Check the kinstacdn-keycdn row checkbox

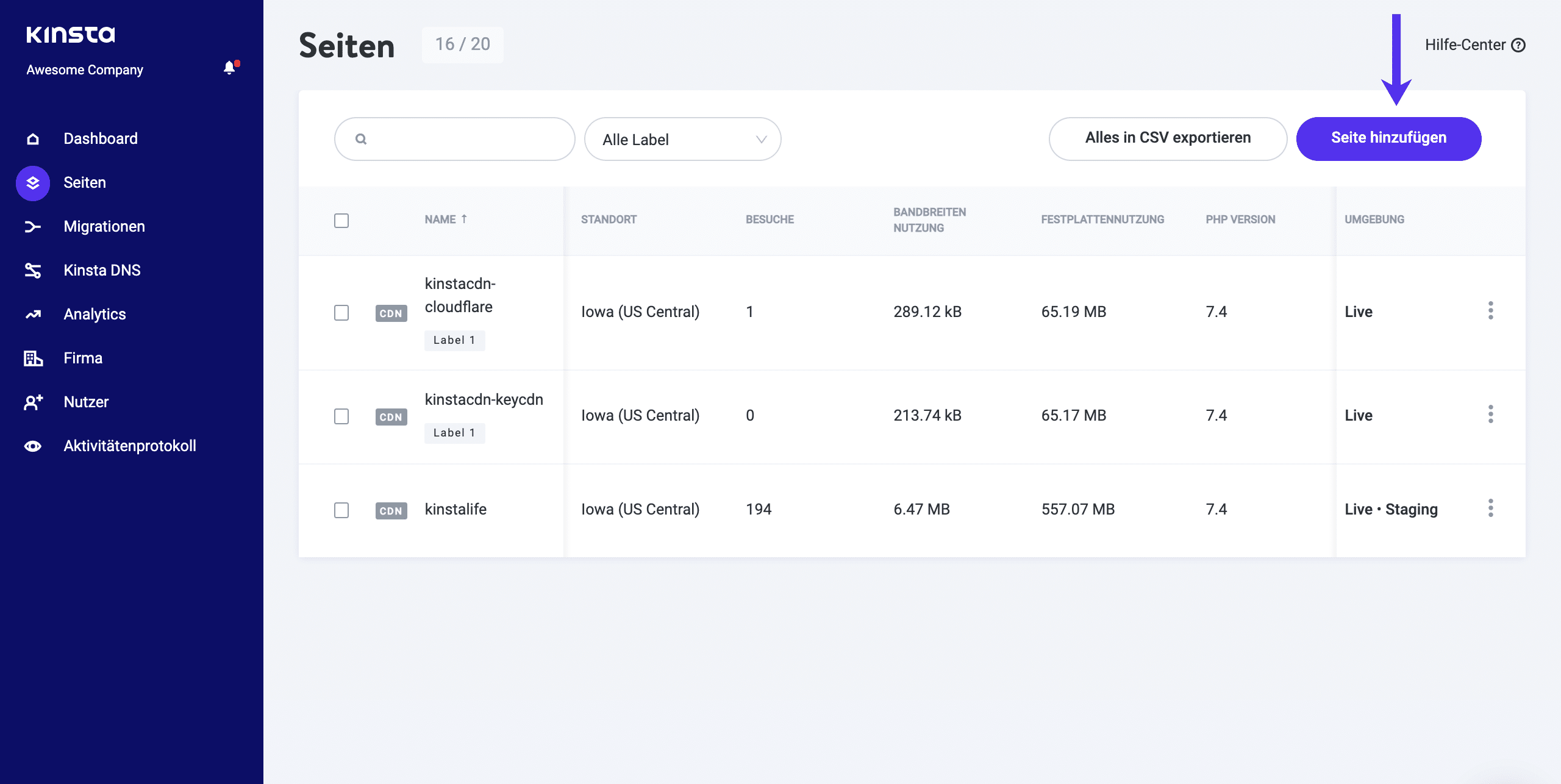(341, 416)
